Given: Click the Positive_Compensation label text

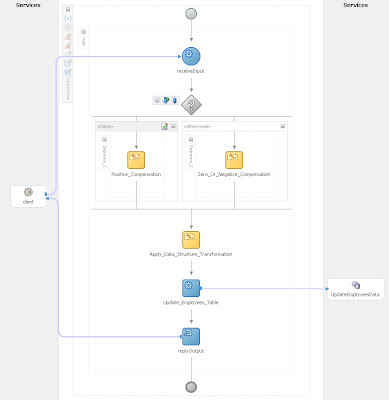Looking at the screenshot, I should pos(136,174).
